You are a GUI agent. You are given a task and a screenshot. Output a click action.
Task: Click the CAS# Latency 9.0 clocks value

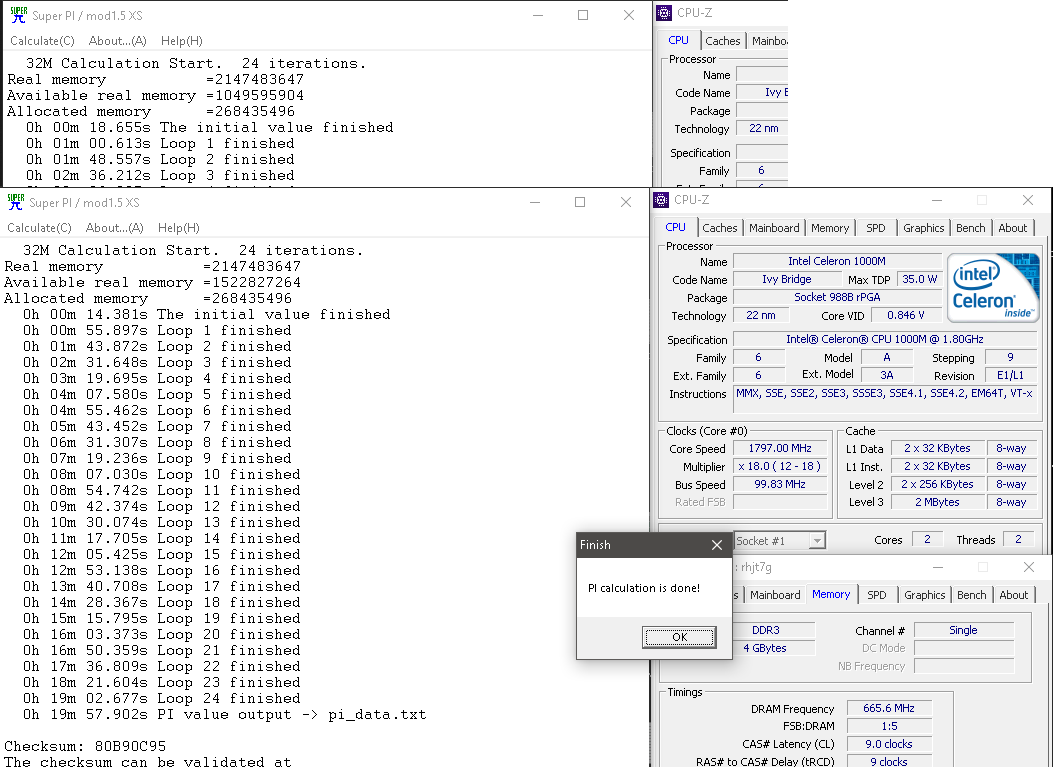click(x=888, y=744)
